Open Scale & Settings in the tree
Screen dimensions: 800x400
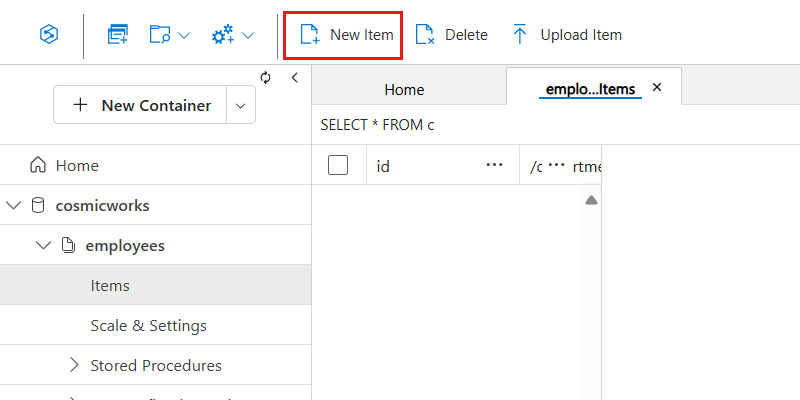pos(148,325)
